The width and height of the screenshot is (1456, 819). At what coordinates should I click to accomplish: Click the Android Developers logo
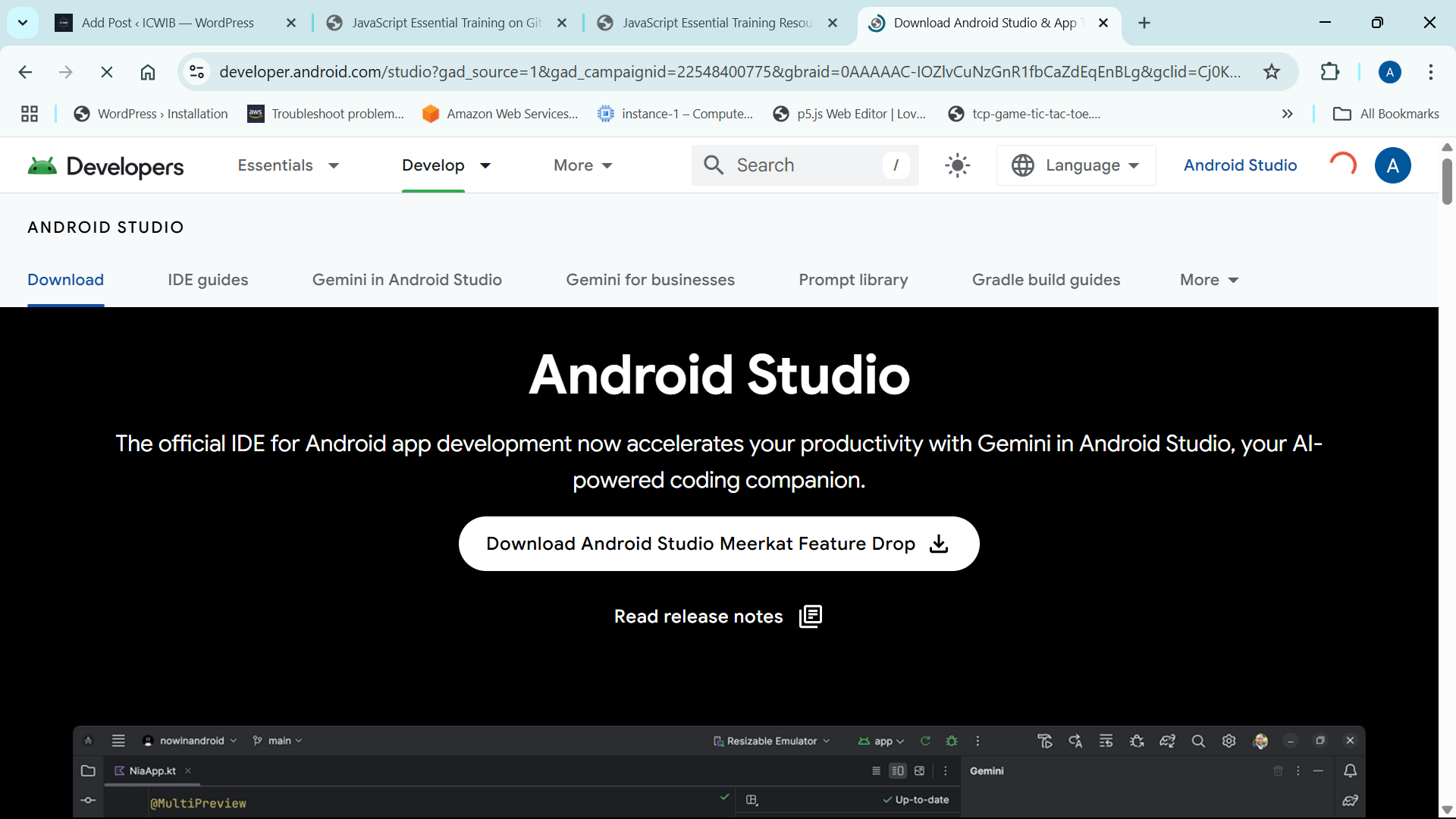105,165
